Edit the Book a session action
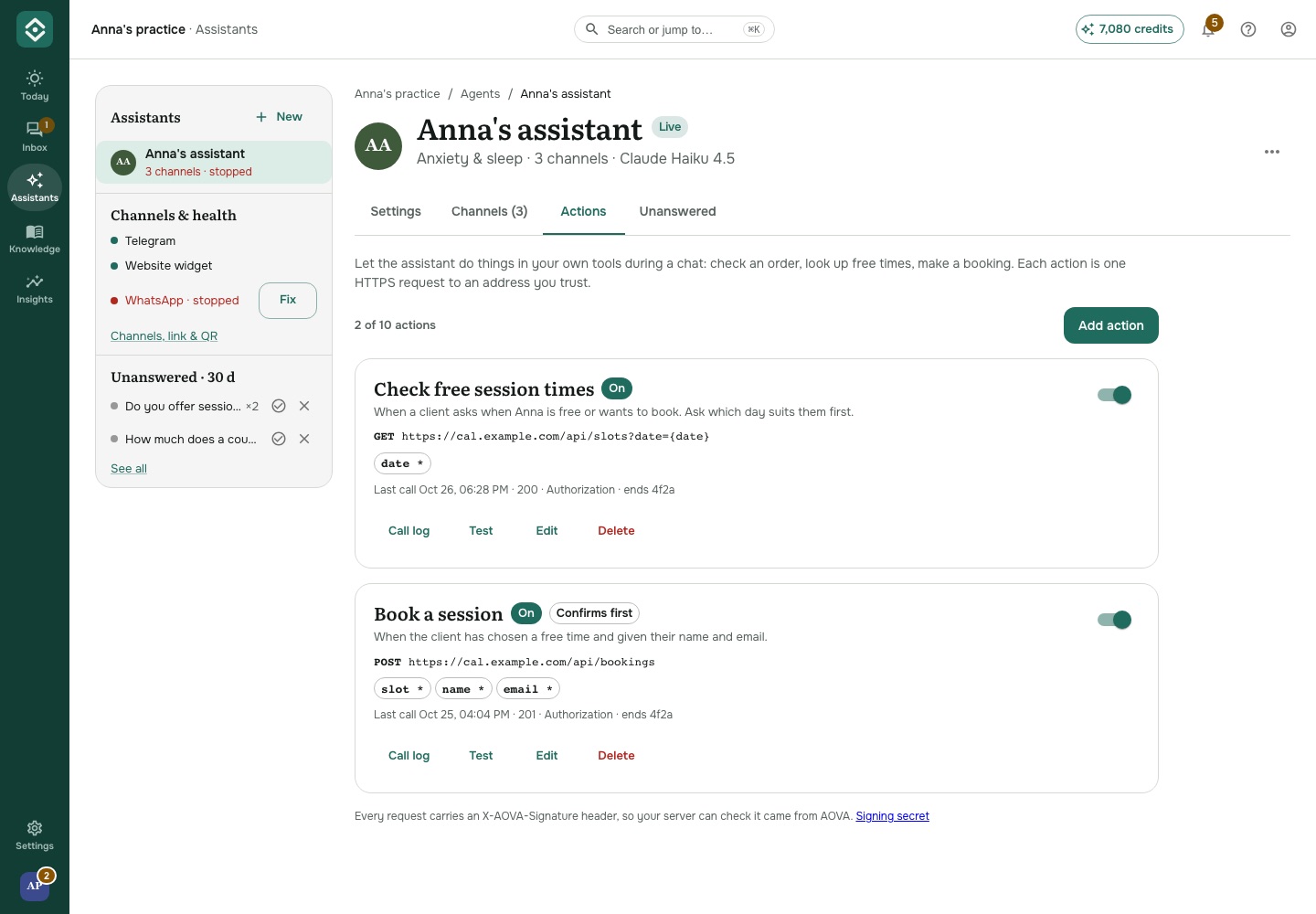This screenshot has height=914, width=1316. (x=547, y=755)
